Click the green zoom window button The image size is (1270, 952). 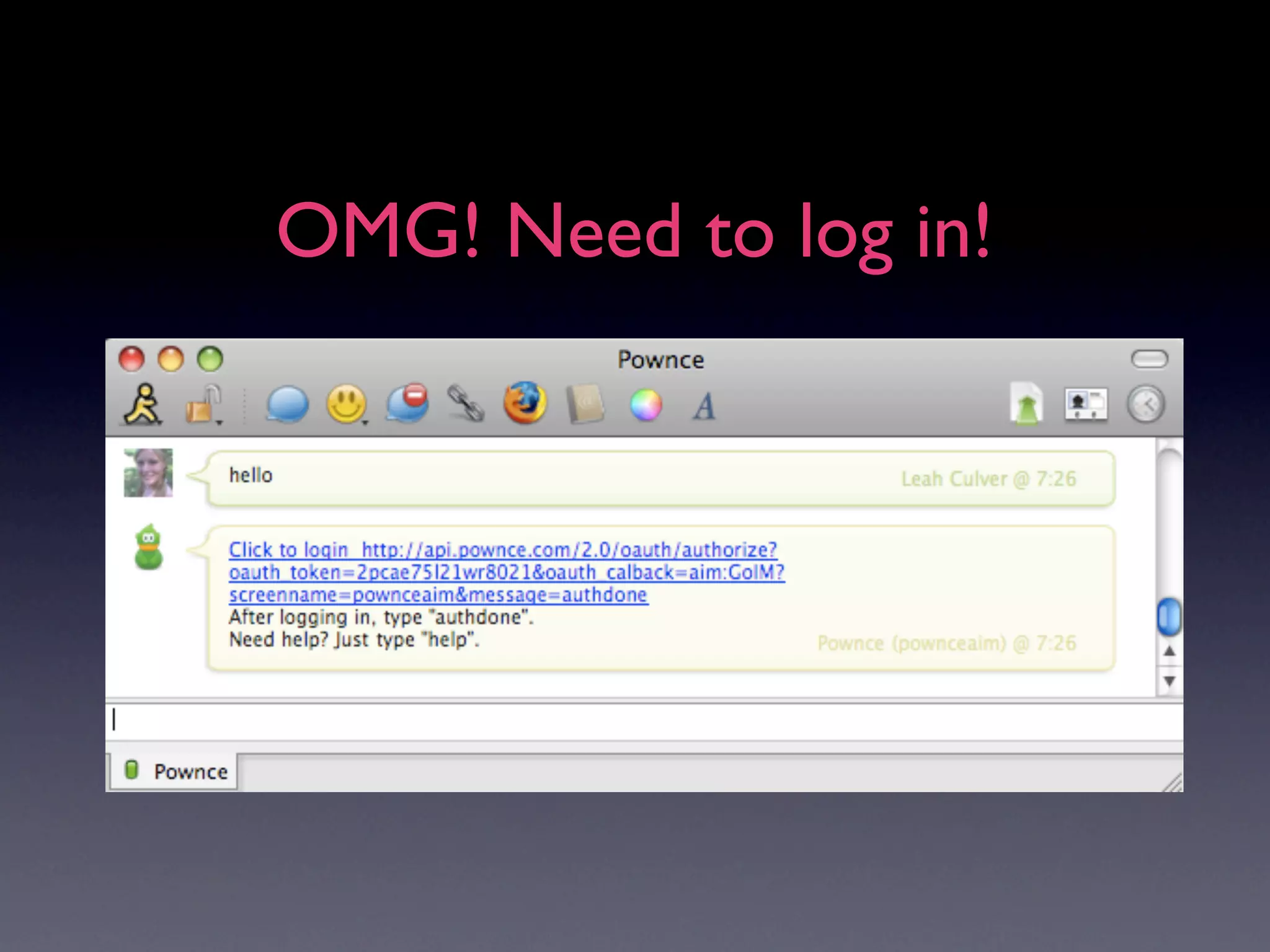[210, 359]
